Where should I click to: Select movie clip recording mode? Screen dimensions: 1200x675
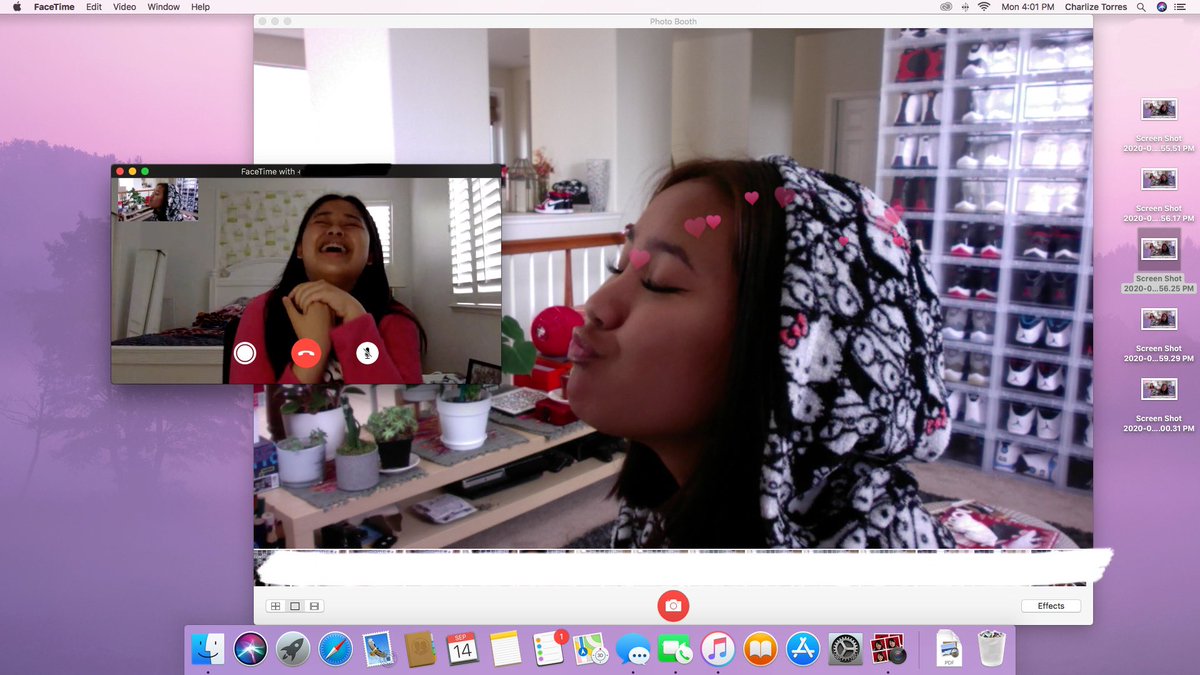314,606
